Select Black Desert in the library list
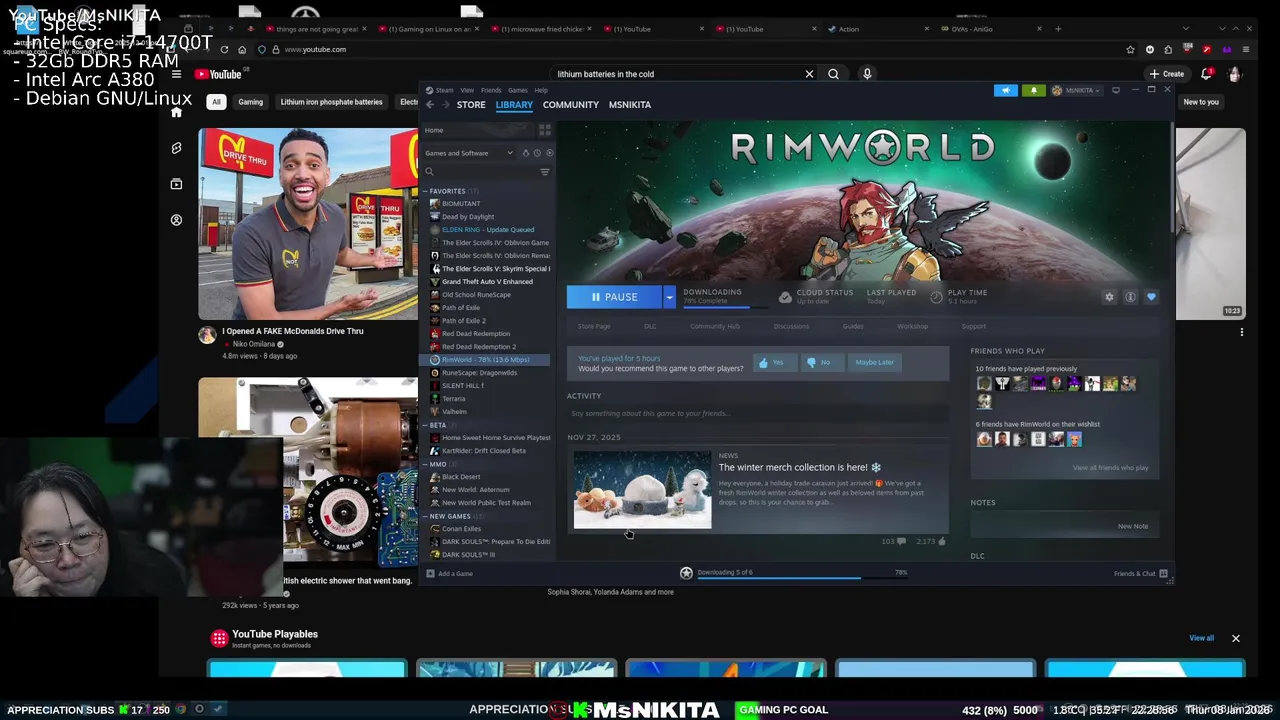This screenshot has height=720, width=1280. point(487,477)
